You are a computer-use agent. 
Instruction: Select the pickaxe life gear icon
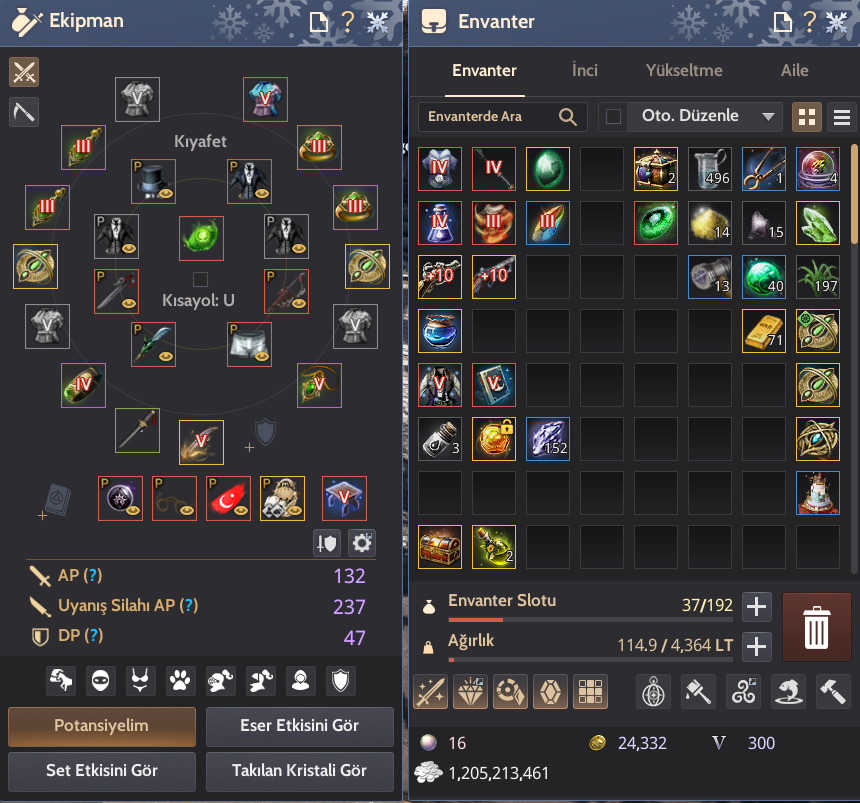[24, 112]
